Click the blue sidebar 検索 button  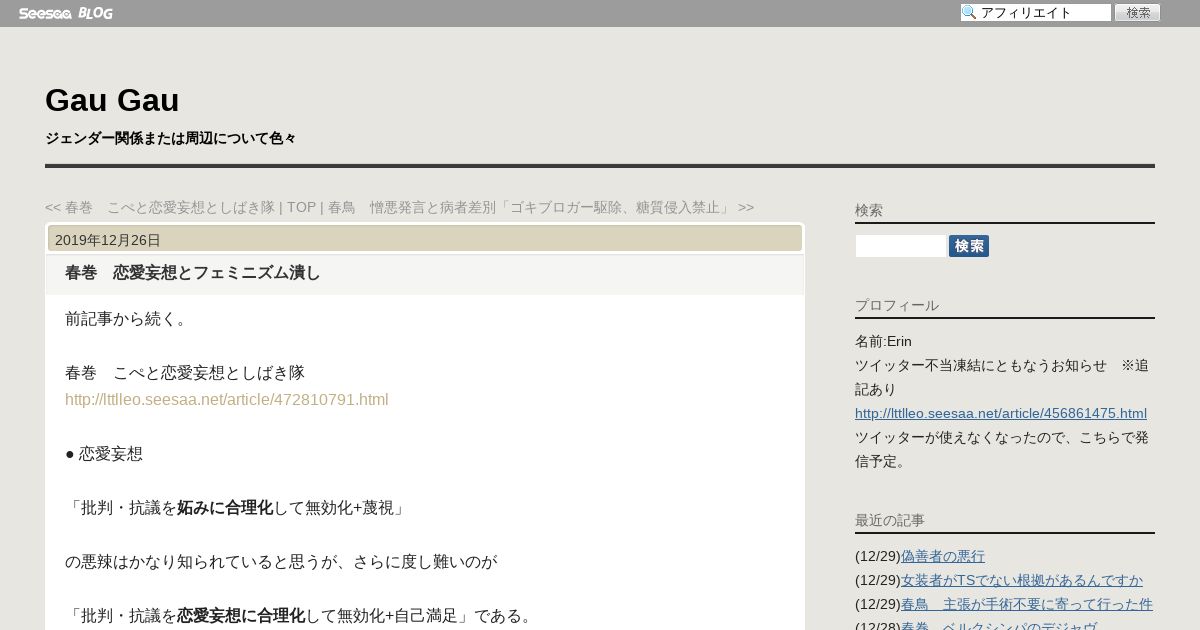(969, 246)
